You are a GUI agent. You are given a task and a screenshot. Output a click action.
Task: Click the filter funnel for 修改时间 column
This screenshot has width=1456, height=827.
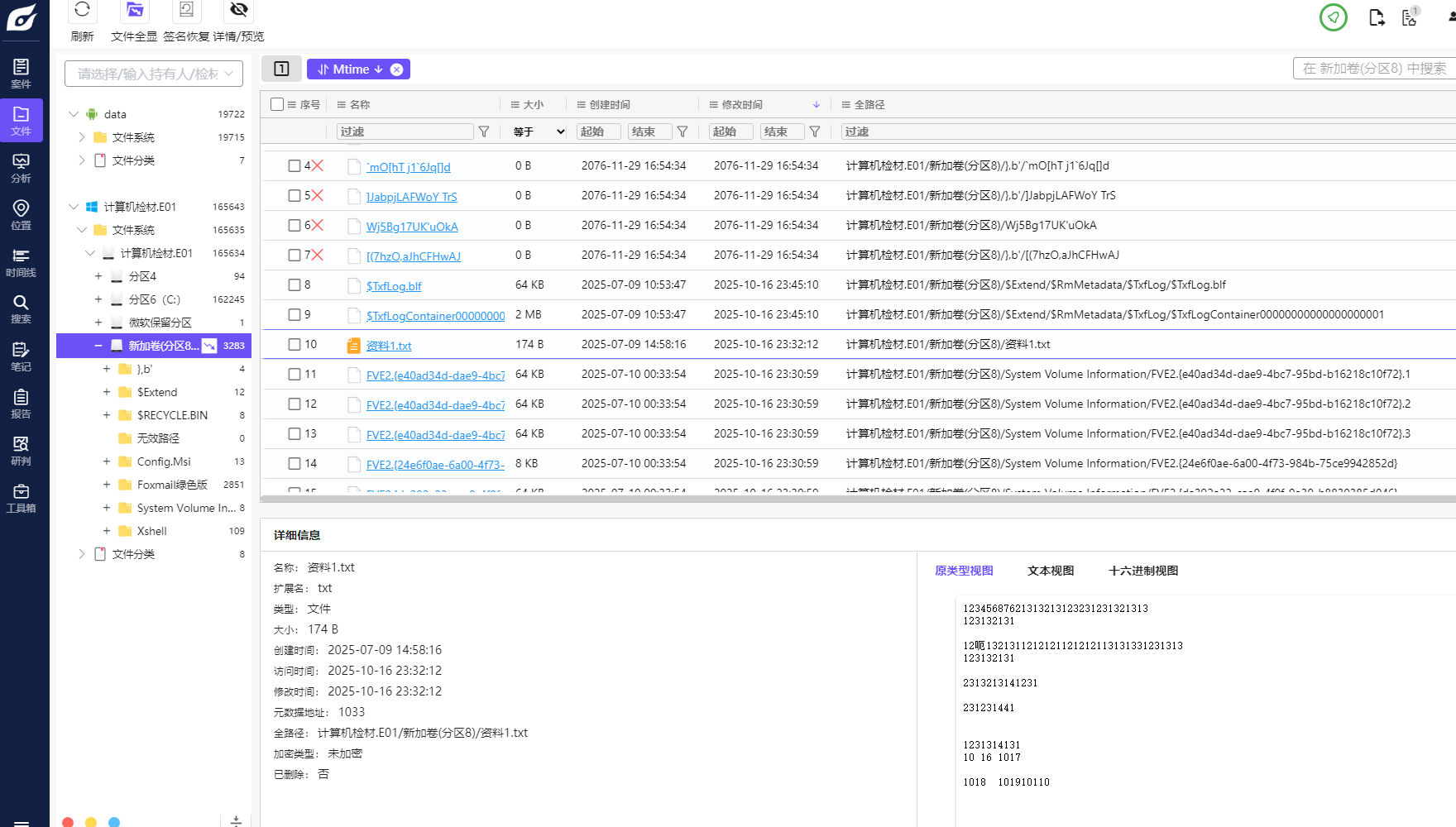tap(815, 131)
